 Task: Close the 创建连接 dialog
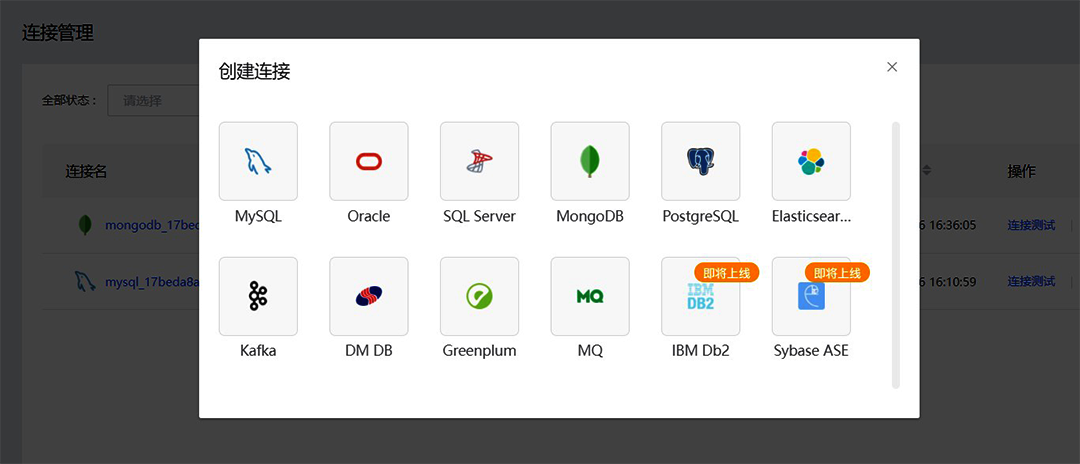(892, 67)
